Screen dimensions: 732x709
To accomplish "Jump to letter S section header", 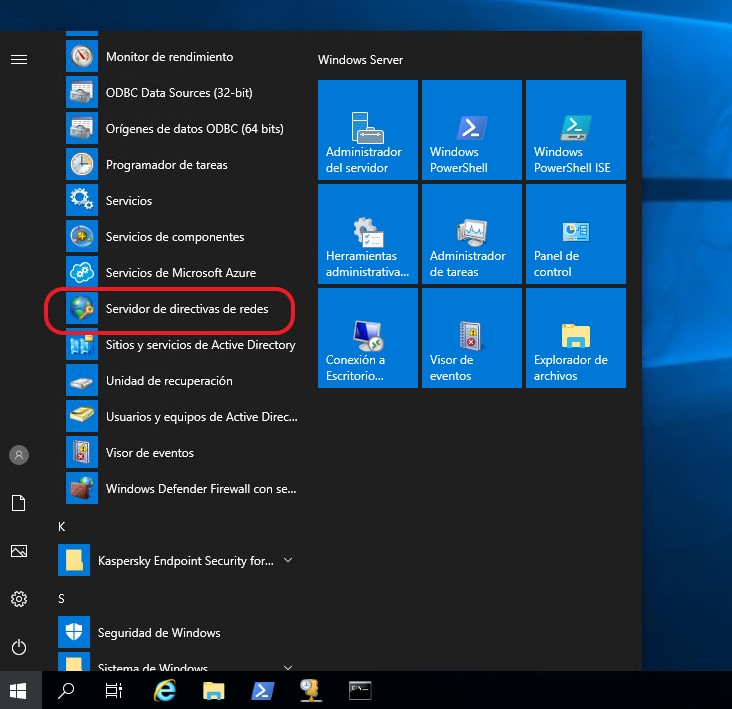I will [61, 598].
